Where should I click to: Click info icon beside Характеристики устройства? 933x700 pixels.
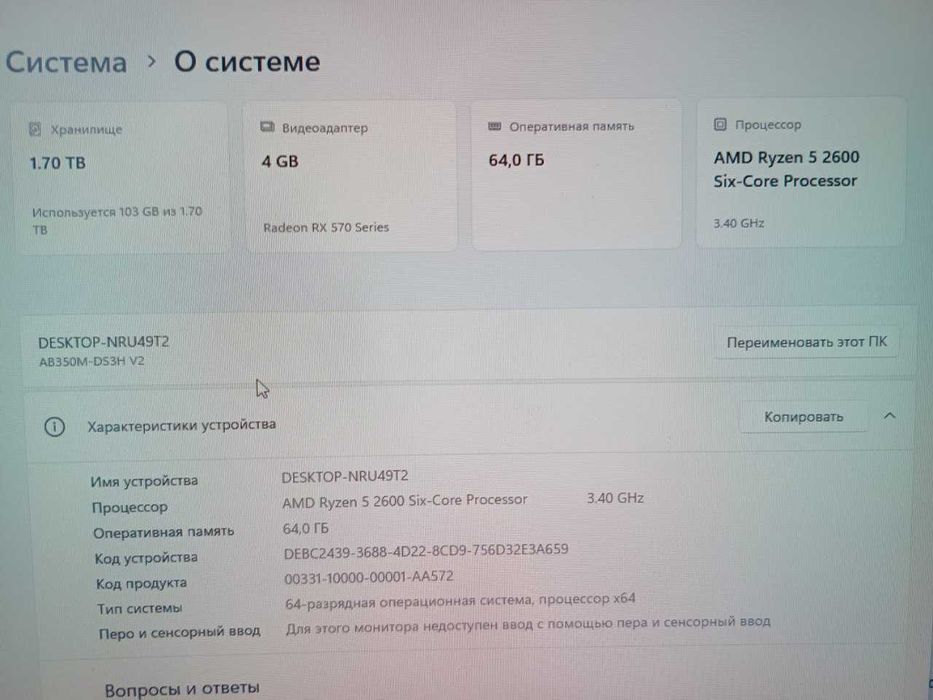click(55, 426)
